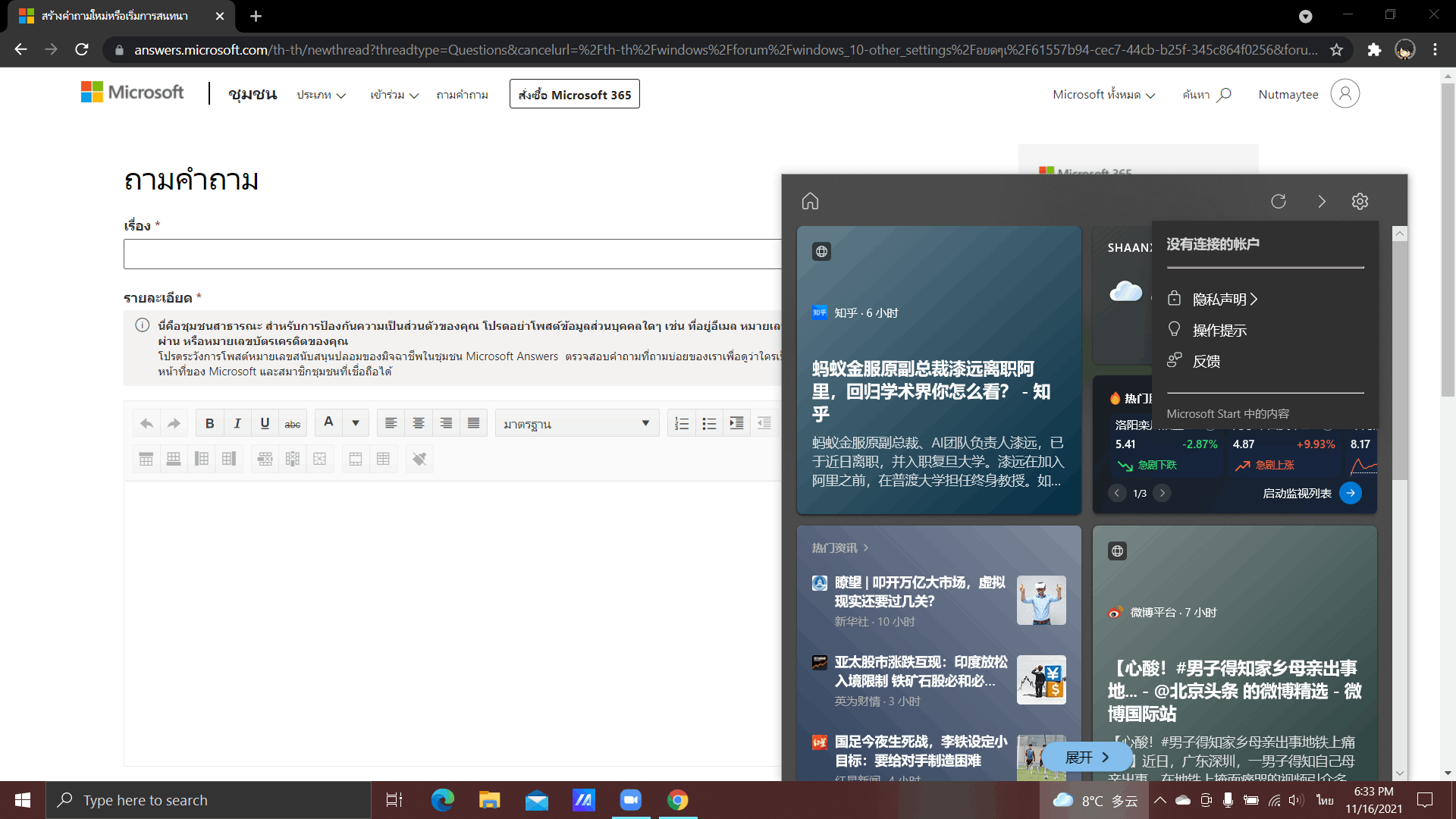Open widget settings gear icon
Viewport: 1456px width, 819px height.
click(x=1360, y=201)
